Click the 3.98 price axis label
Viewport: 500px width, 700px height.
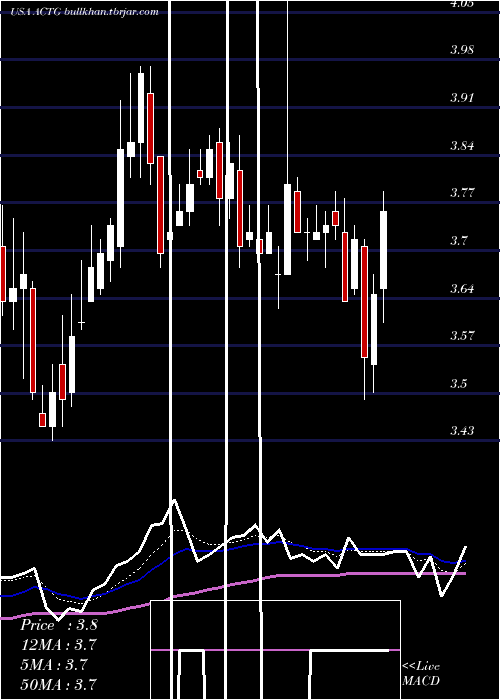pyautogui.click(x=462, y=50)
